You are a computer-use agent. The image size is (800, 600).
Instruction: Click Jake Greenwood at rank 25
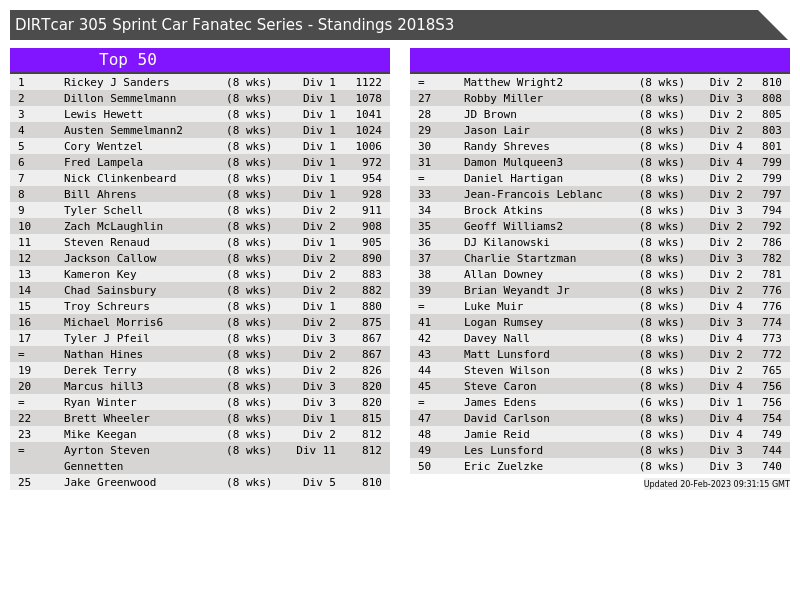[x=110, y=482]
